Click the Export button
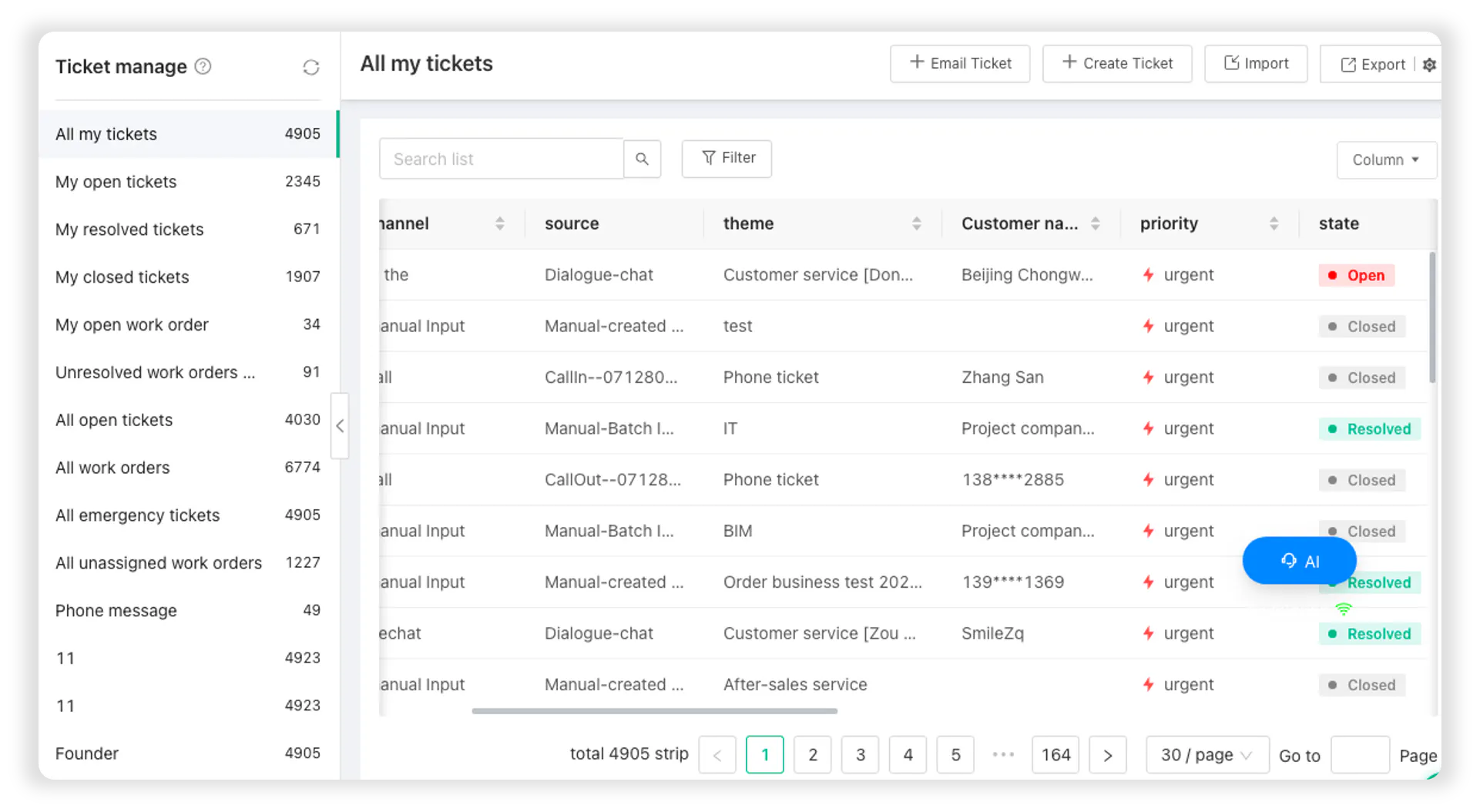The image size is (1480, 812). (1373, 65)
